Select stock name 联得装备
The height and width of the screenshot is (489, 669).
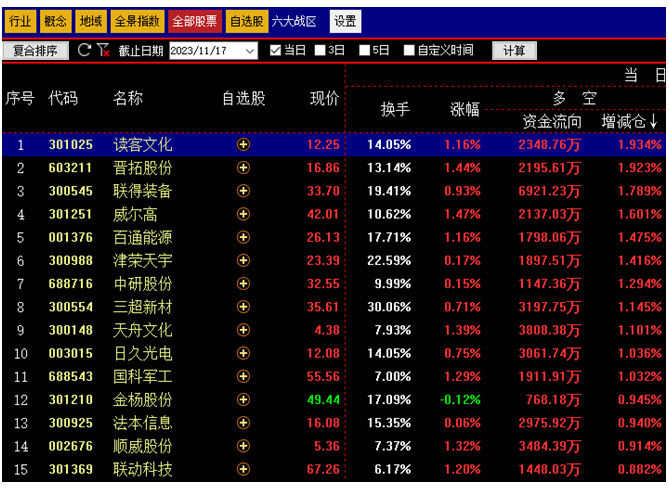pos(143,191)
